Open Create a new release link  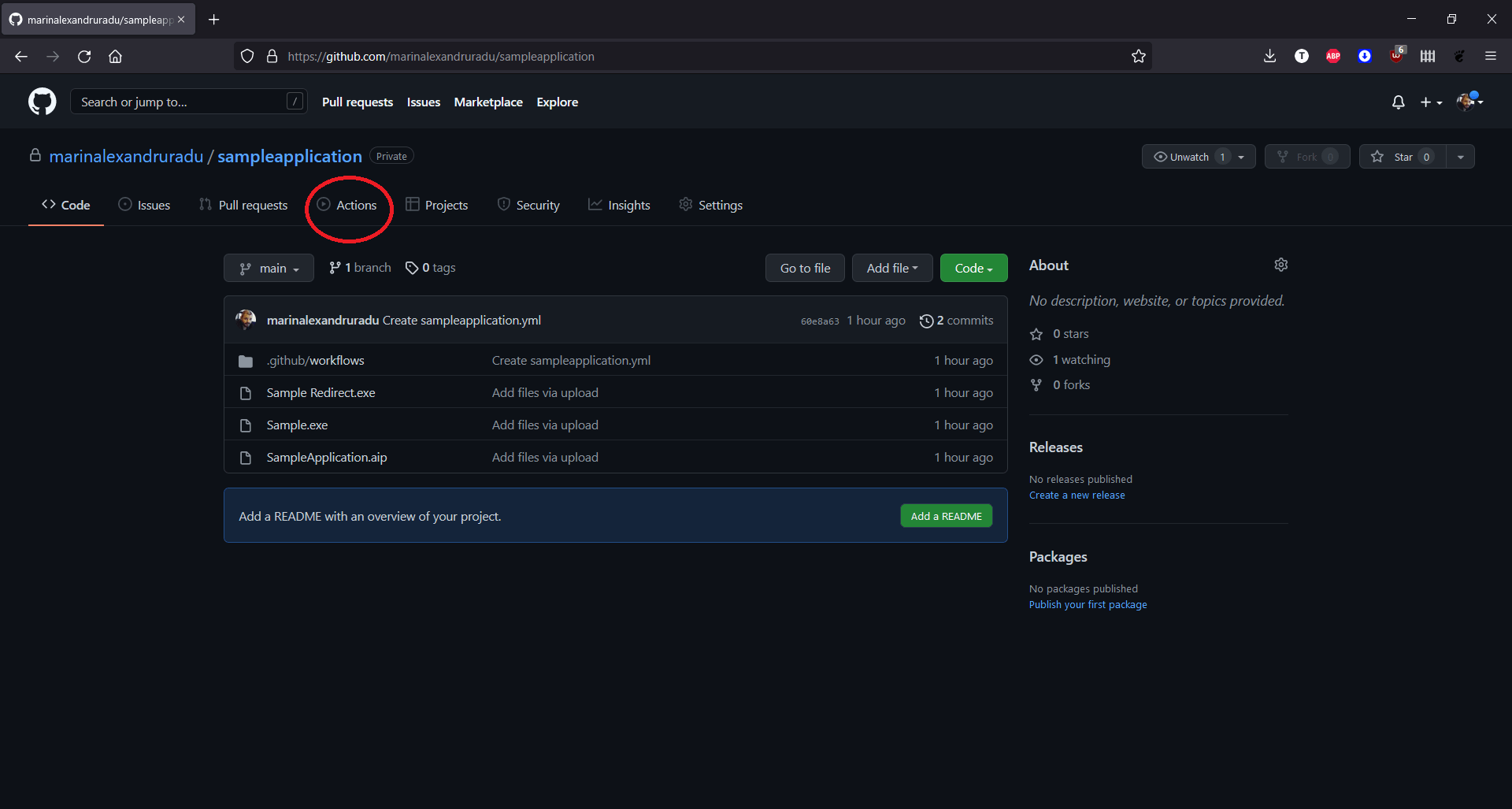click(1077, 495)
